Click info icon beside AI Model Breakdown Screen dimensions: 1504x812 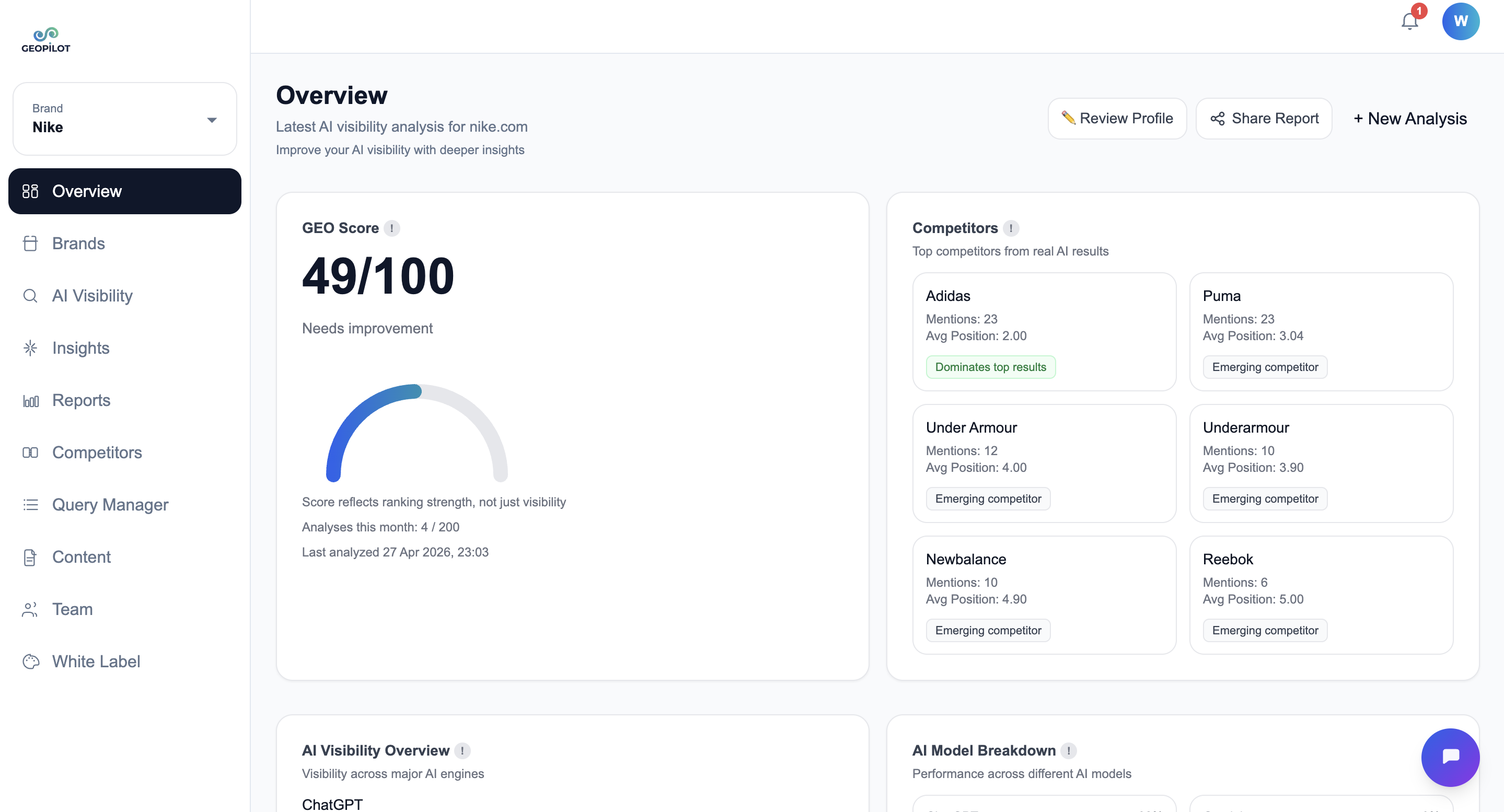pos(1069,750)
